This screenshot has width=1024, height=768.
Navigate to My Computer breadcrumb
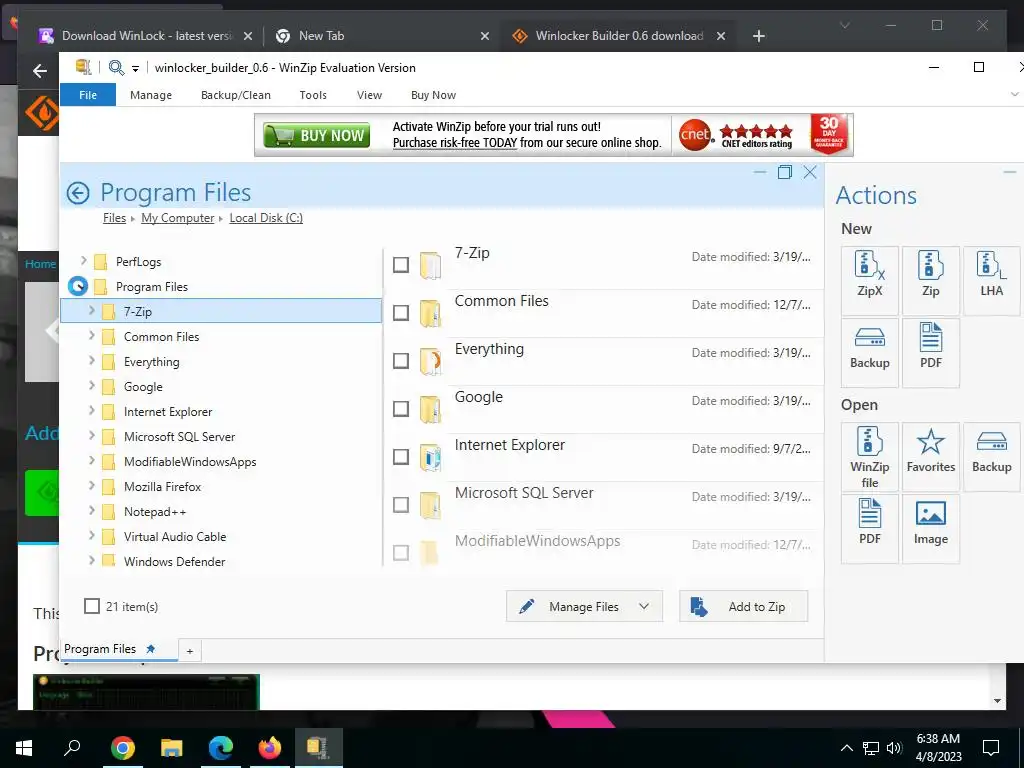[x=178, y=217]
